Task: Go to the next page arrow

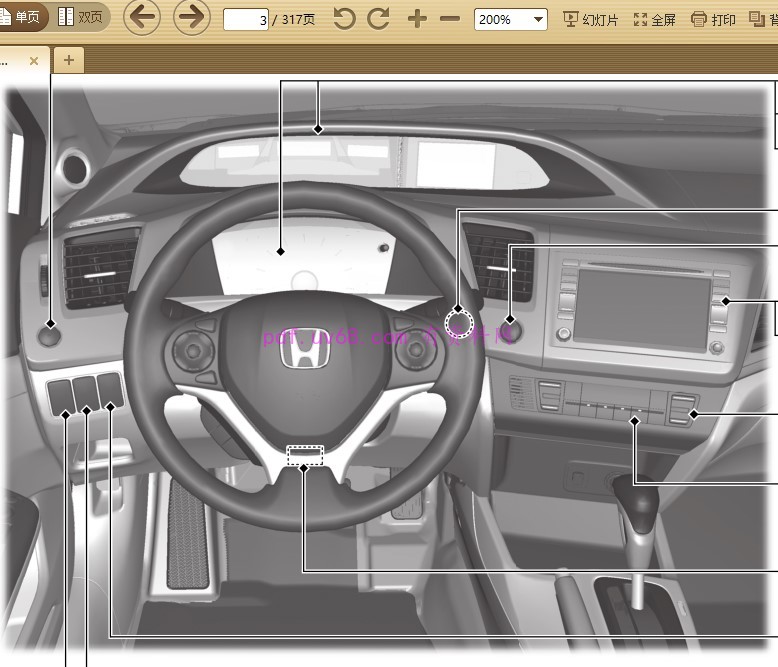Action: point(191,18)
